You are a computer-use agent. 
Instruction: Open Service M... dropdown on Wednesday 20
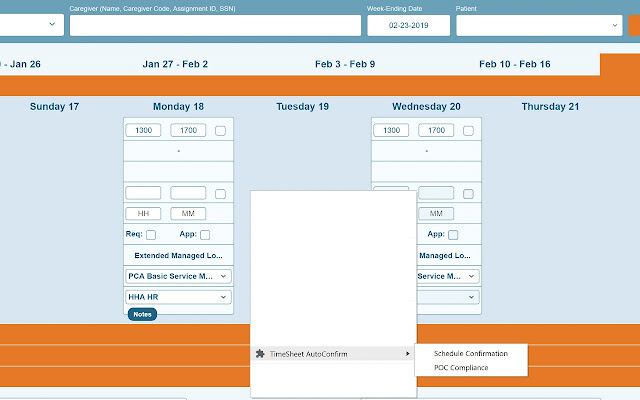448,276
